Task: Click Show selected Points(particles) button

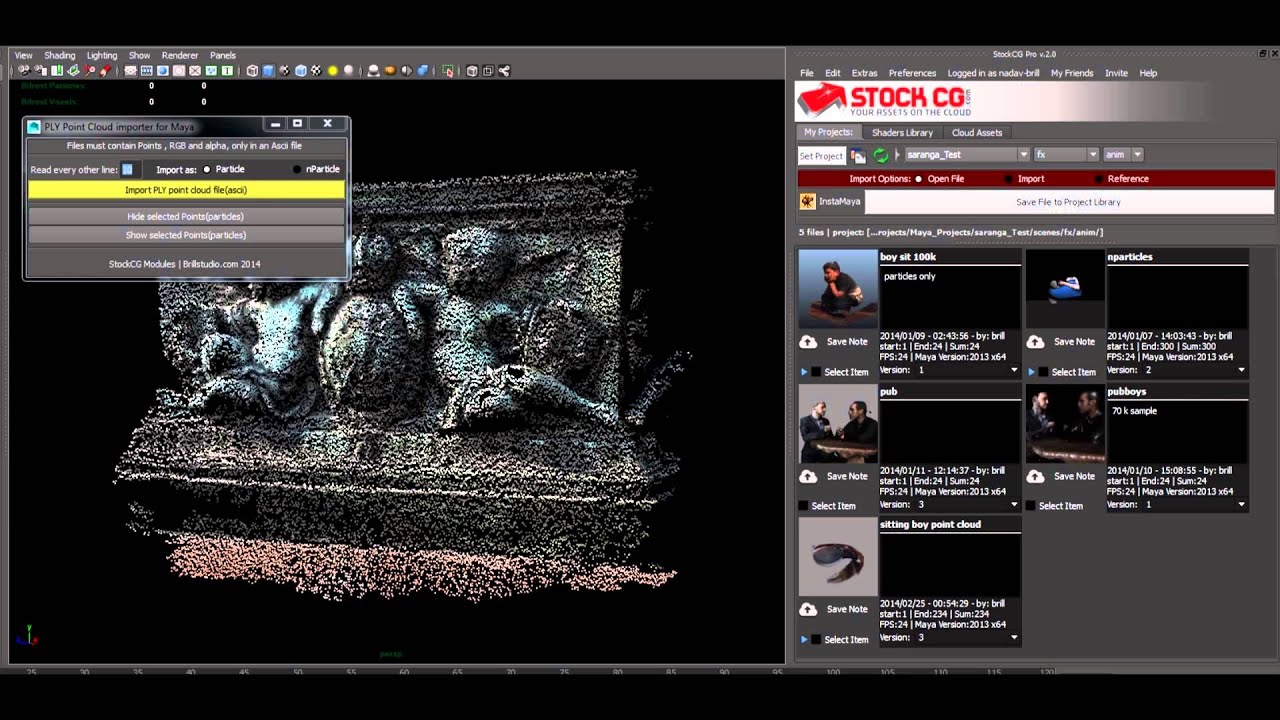Action: click(x=186, y=236)
